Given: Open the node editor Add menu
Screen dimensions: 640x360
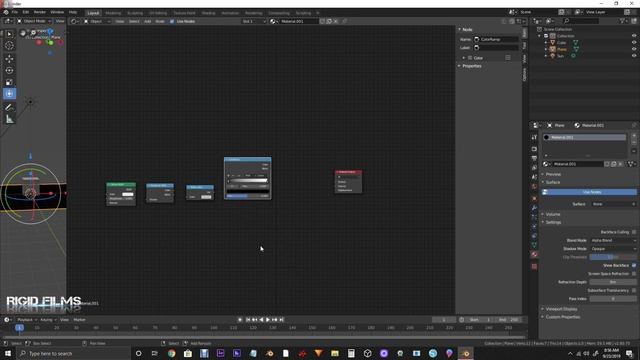Looking at the screenshot, I should tap(147, 21).
